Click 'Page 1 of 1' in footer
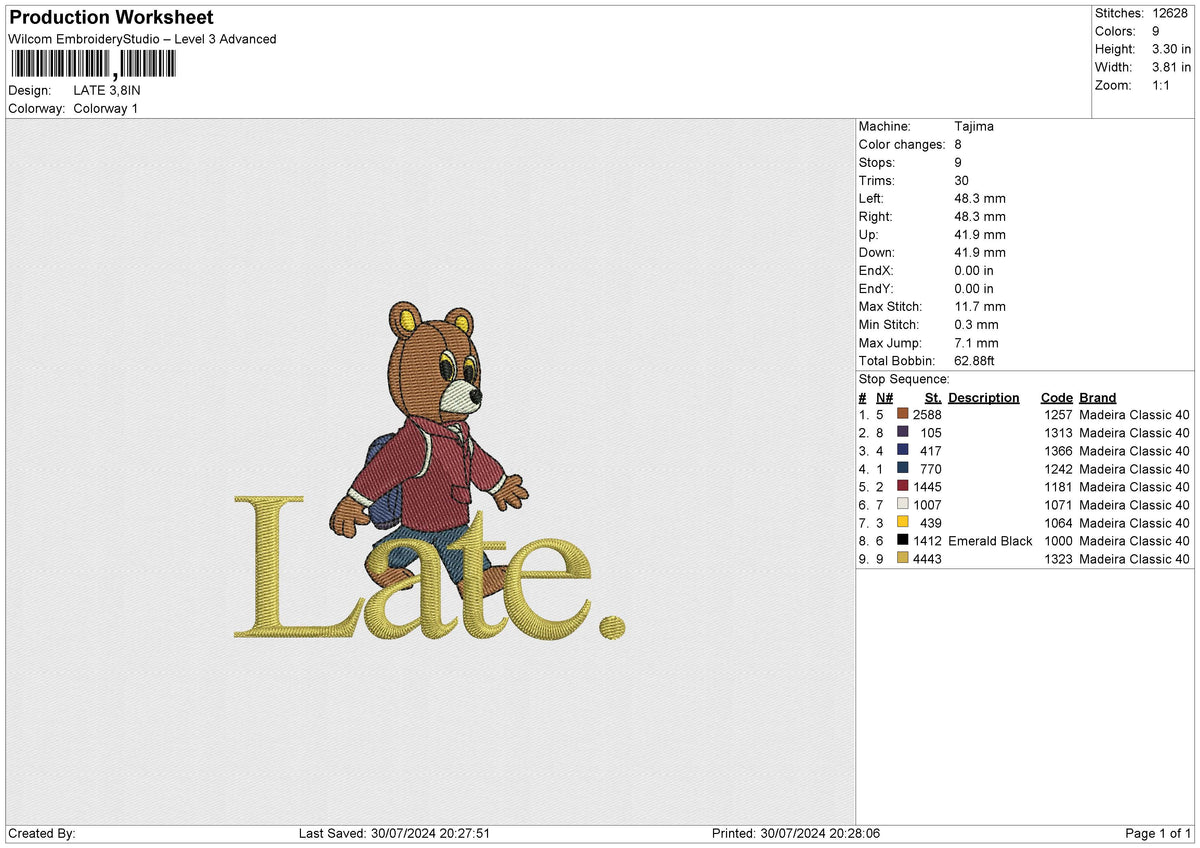1200x848 pixels. [x=1158, y=834]
